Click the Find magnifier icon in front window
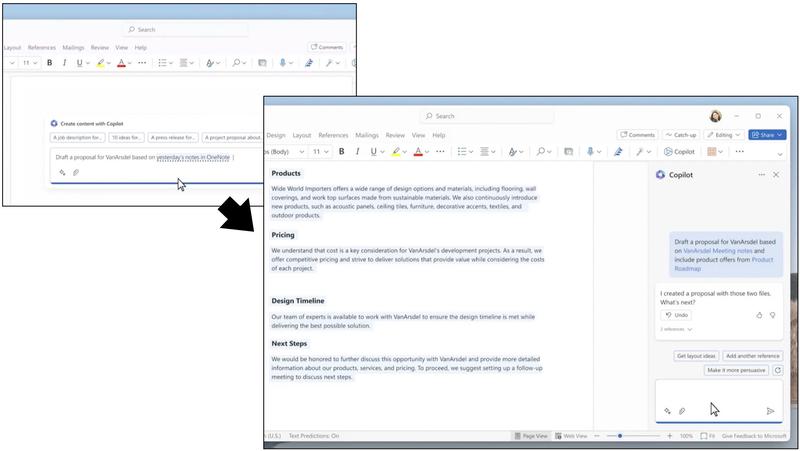 point(540,152)
